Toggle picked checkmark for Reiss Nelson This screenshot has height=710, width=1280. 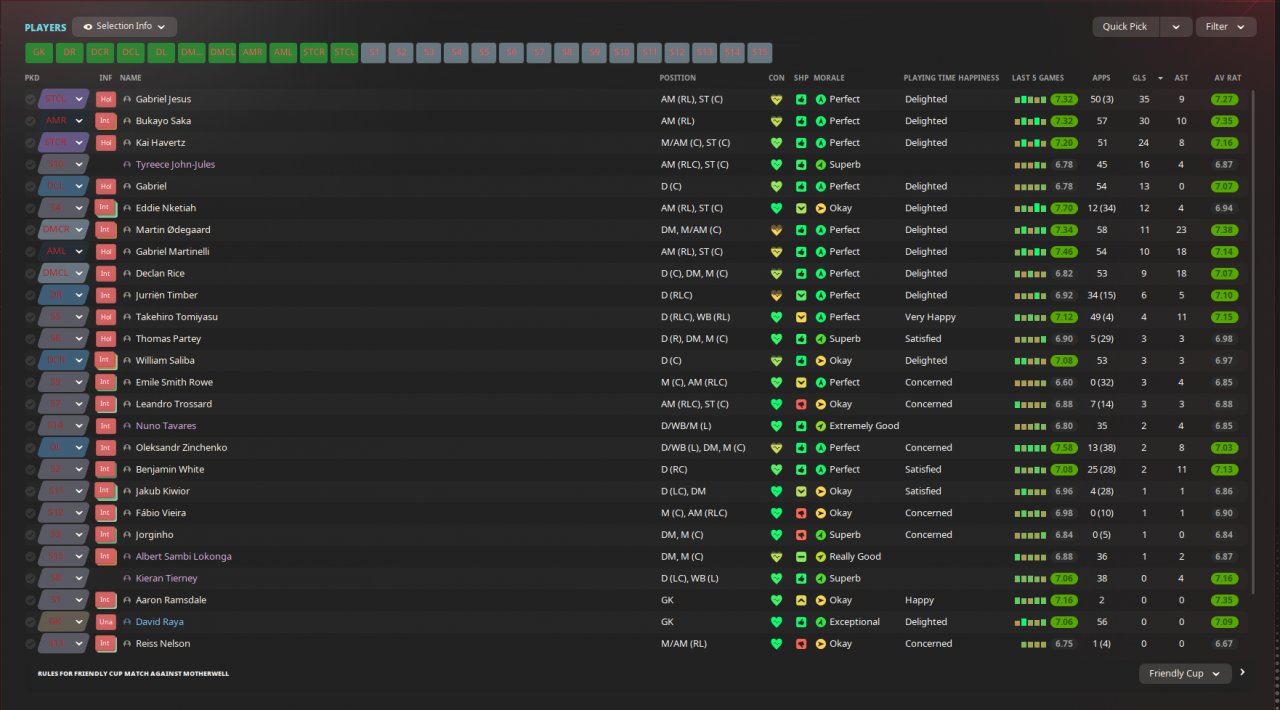click(x=30, y=644)
